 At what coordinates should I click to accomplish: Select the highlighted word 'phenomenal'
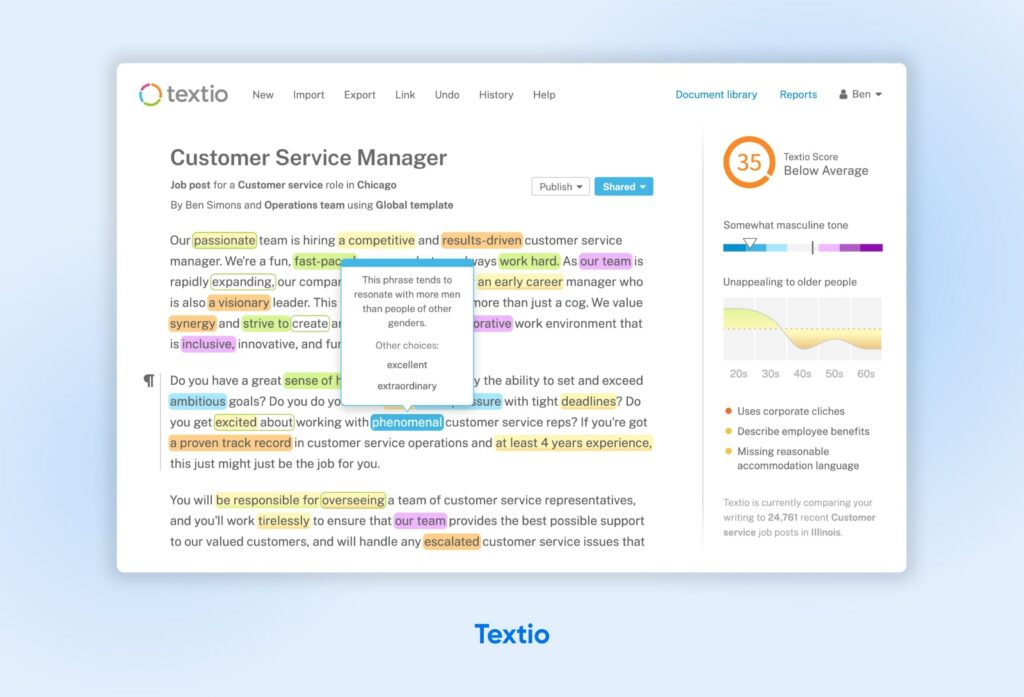407,422
